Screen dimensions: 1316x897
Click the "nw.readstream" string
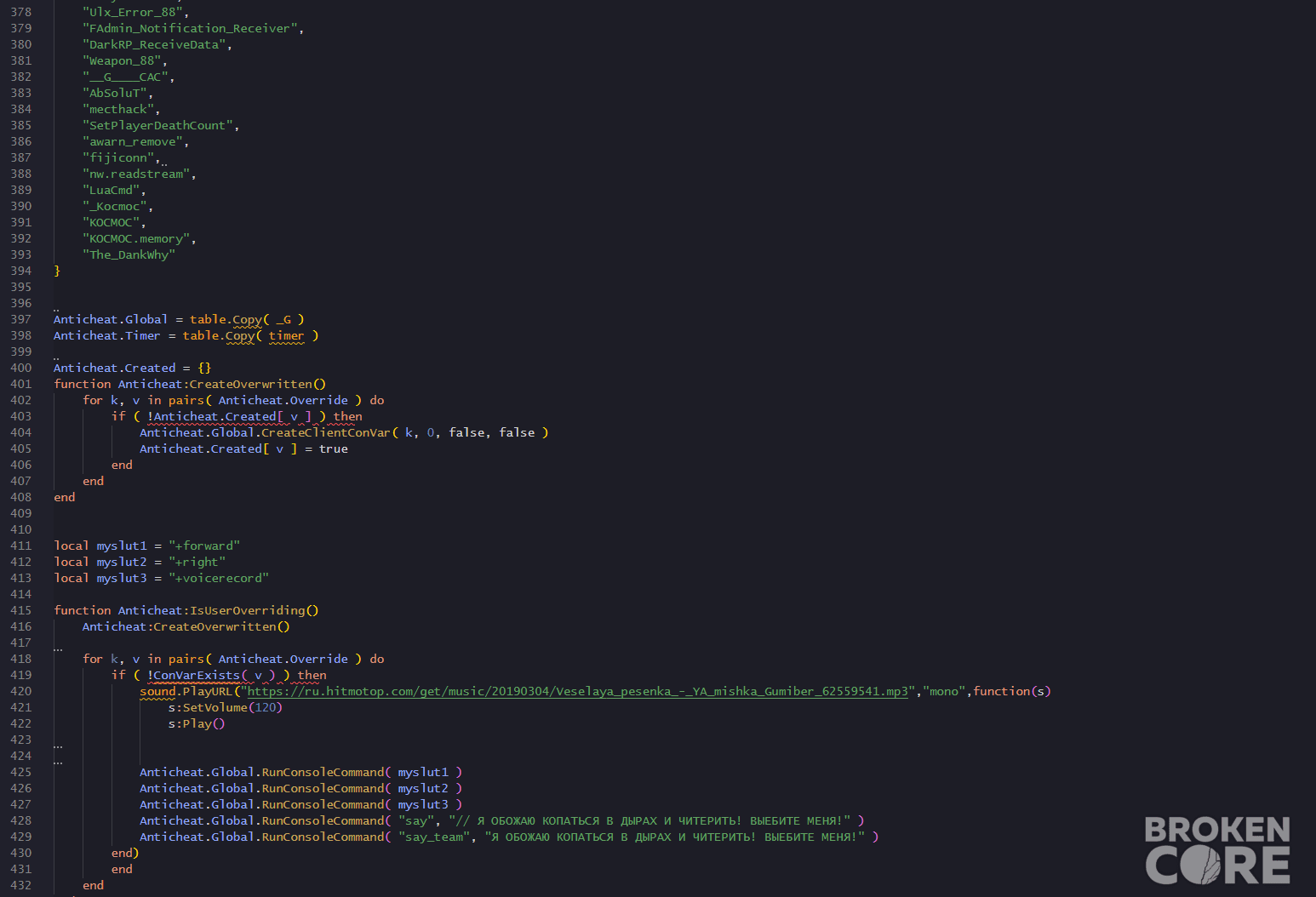[136, 174]
